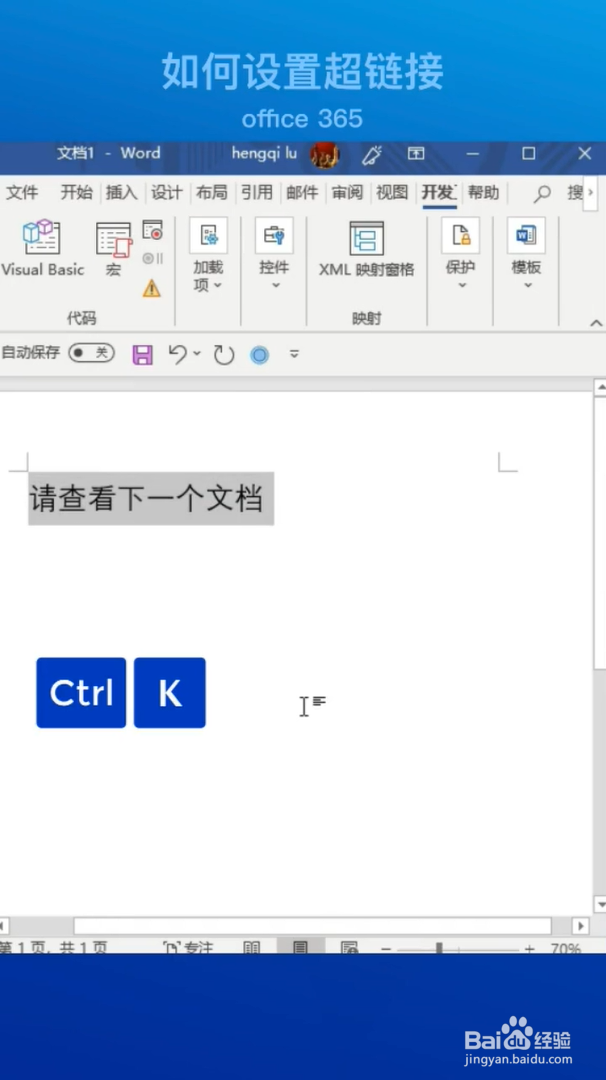The width and height of the screenshot is (606, 1080).
Task: Open the Visual Basic editor
Action: point(43,249)
